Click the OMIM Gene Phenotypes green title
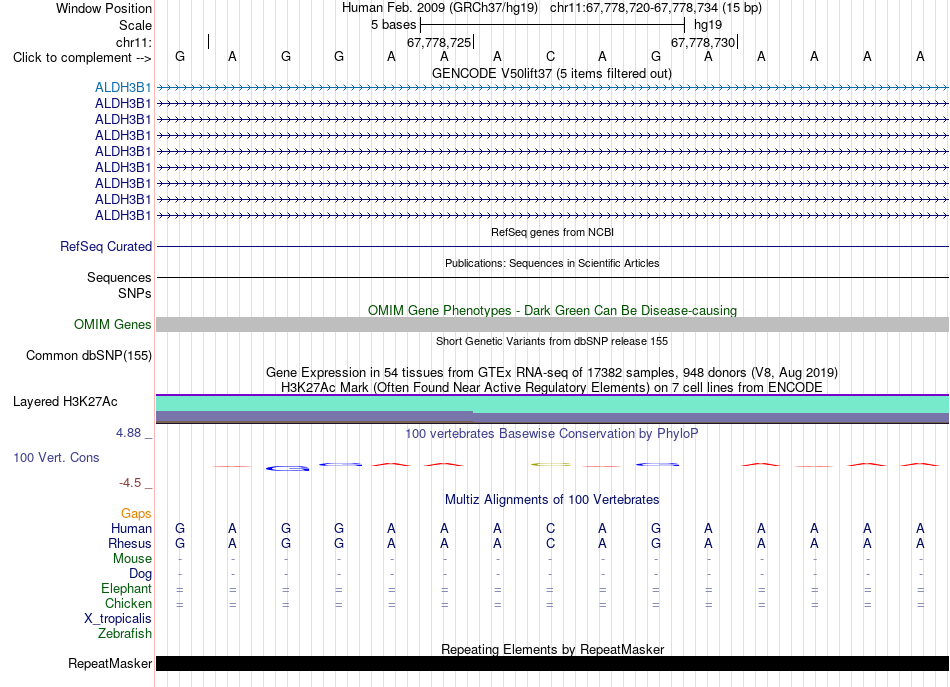Screen dimensions: 950x687 pos(552,311)
